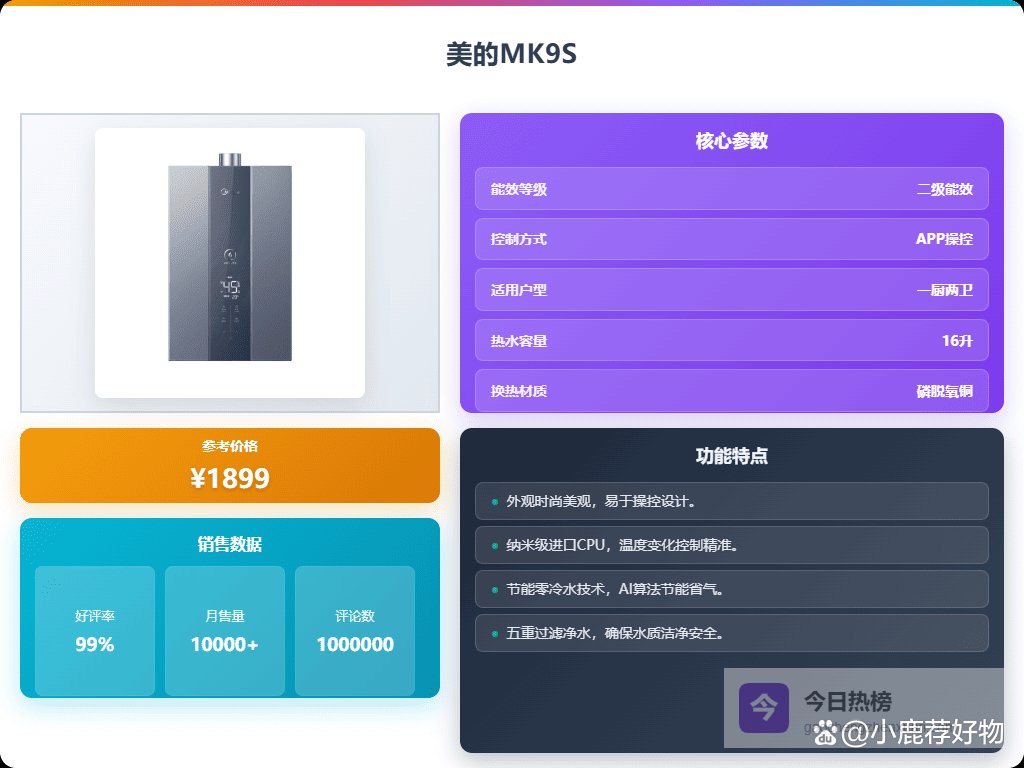Click the ¥1899 reference price card

pyautogui.click(x=230, y=466)
